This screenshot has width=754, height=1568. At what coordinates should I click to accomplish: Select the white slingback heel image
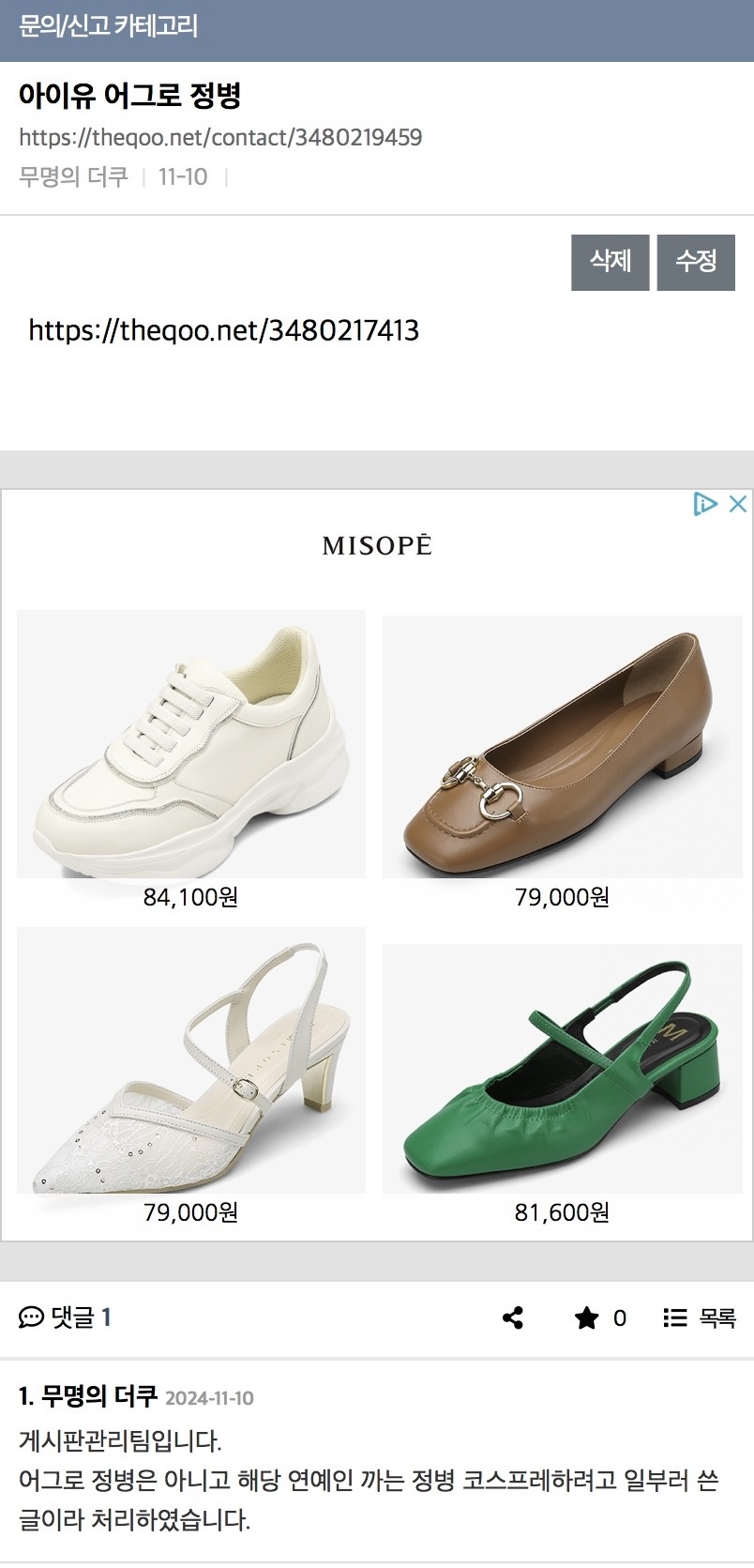click(191, 1060)
